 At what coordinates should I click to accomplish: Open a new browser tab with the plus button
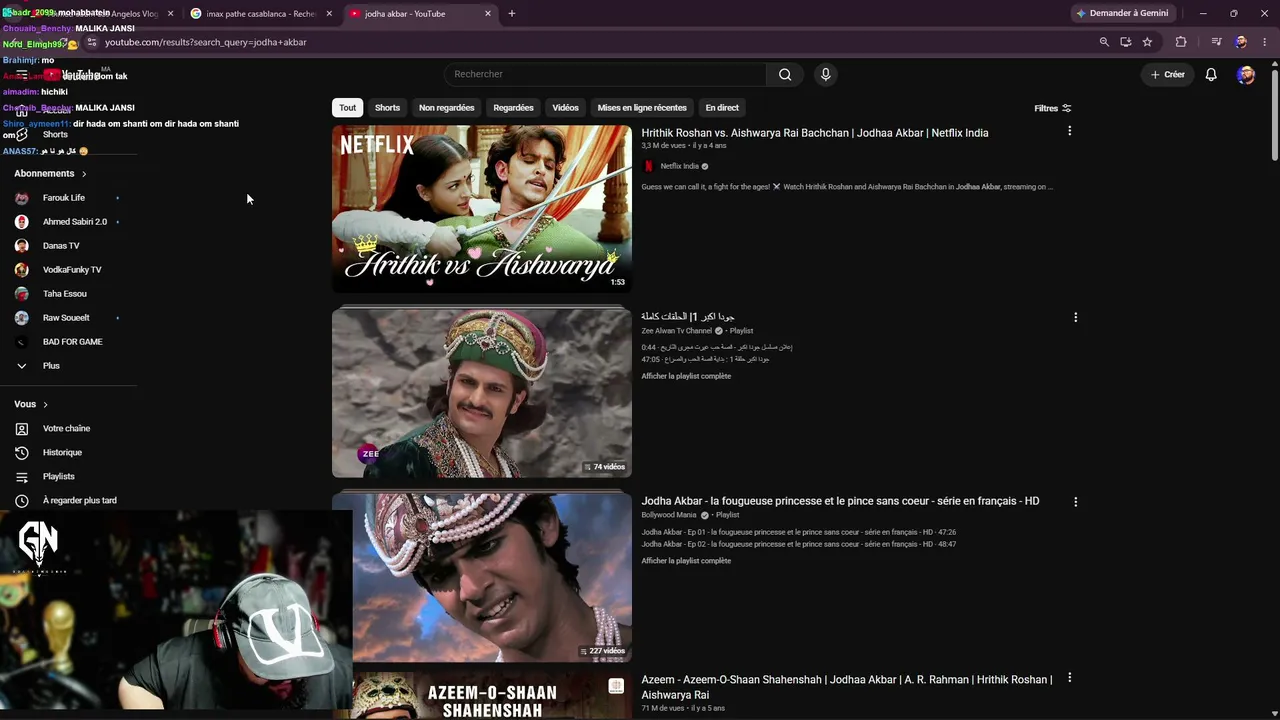(512, 14)
